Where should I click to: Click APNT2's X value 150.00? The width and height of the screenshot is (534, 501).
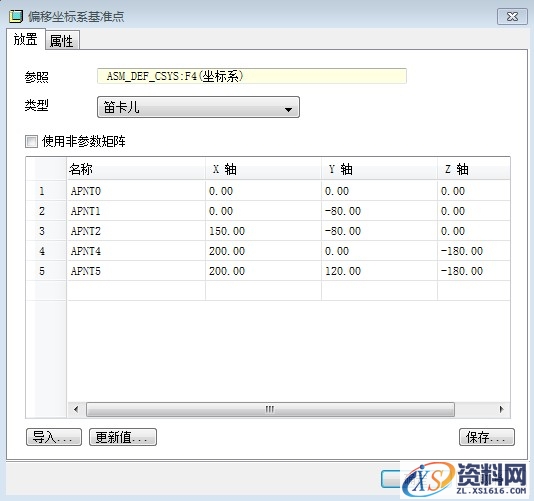[x=263, y=231]
